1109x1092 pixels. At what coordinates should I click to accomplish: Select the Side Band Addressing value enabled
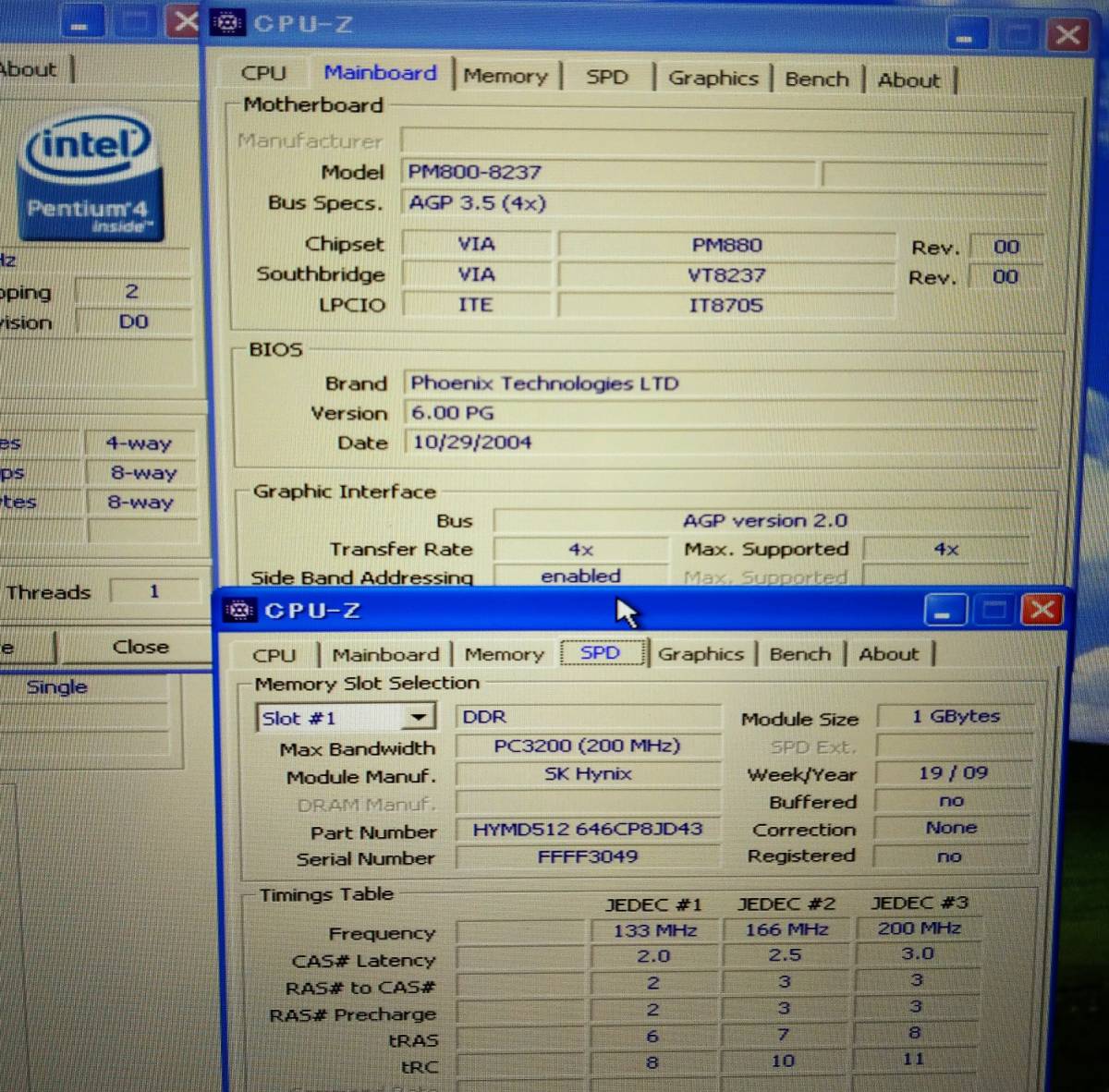tap(581, 576)
